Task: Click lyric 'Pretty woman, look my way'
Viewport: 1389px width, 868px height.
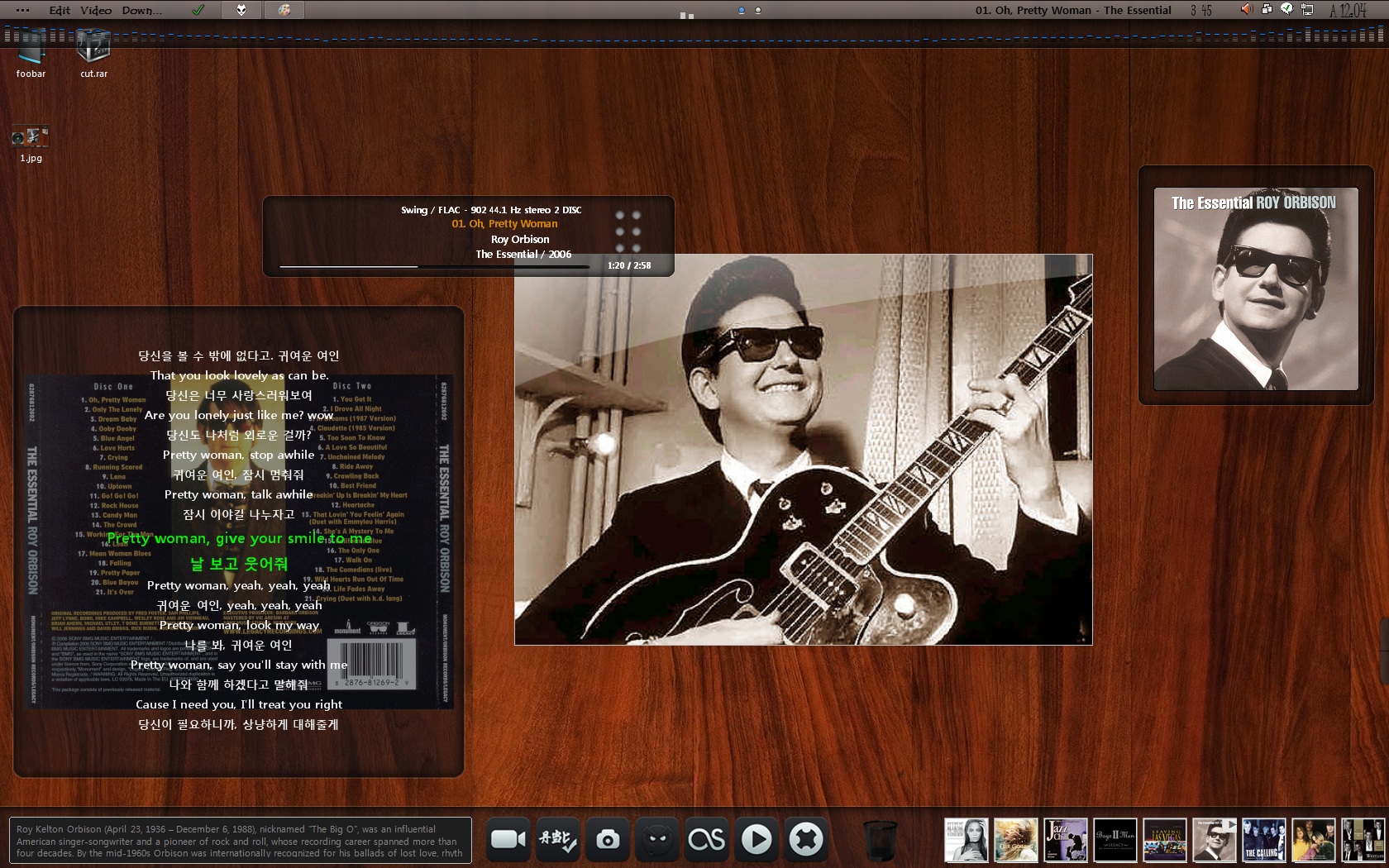Action: [x=239, y=625]
